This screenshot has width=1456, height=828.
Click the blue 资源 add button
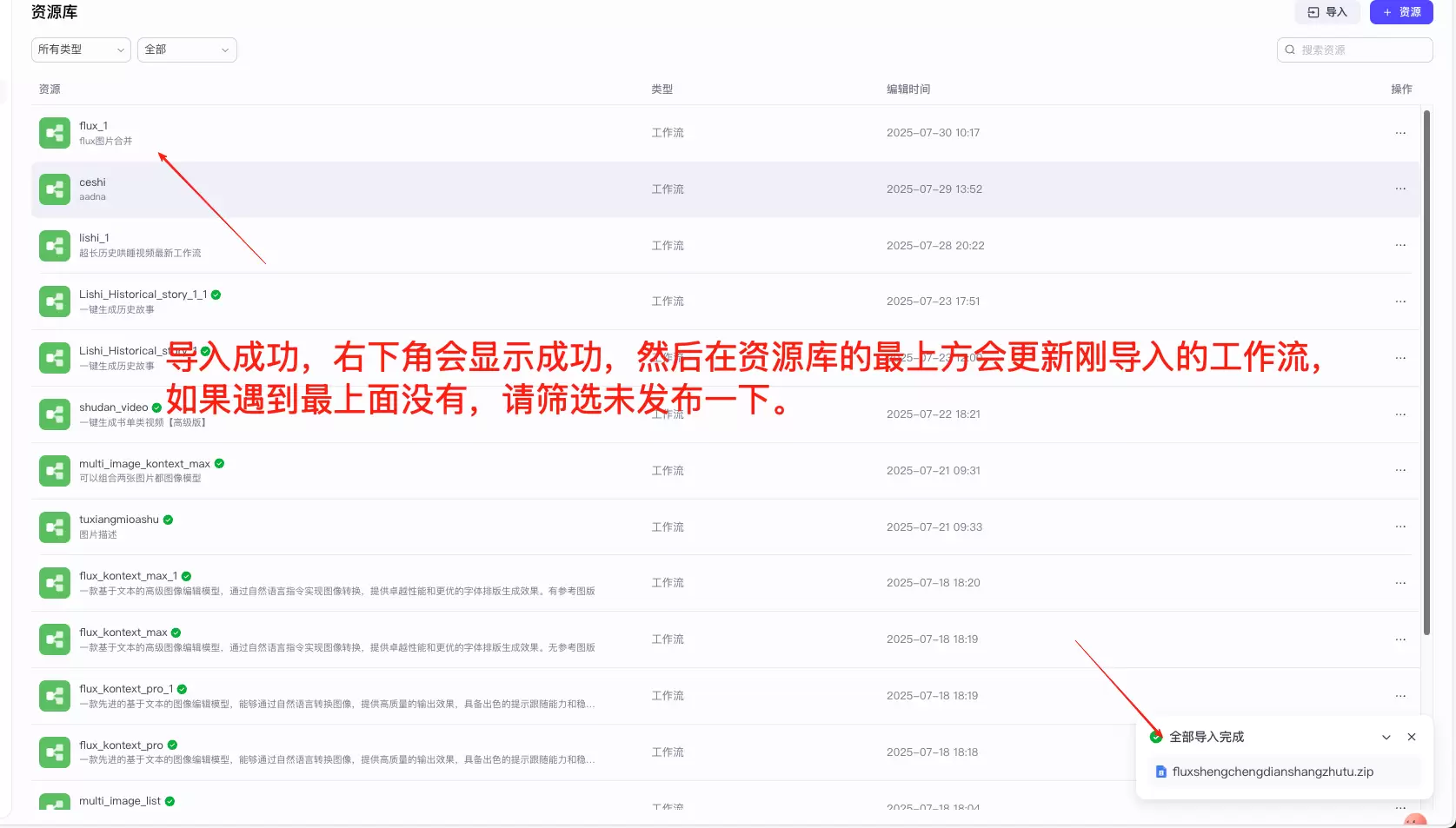pos(1401,12)
